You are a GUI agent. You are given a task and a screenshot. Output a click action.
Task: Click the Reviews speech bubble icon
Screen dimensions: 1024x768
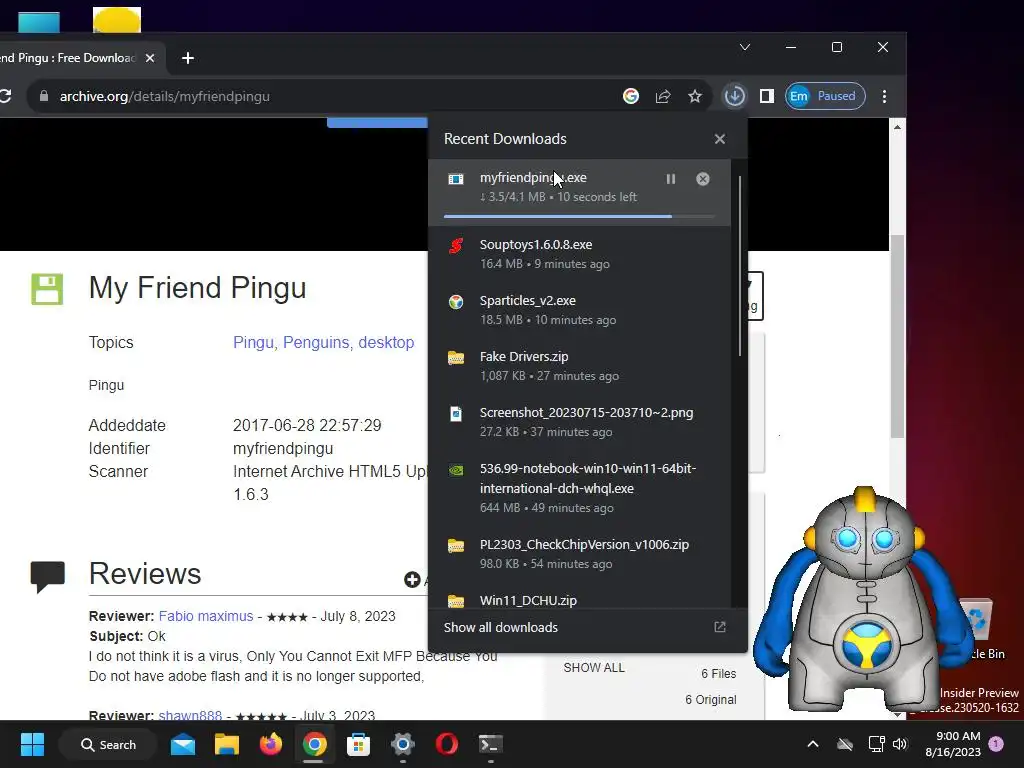[x=48, y=576]
